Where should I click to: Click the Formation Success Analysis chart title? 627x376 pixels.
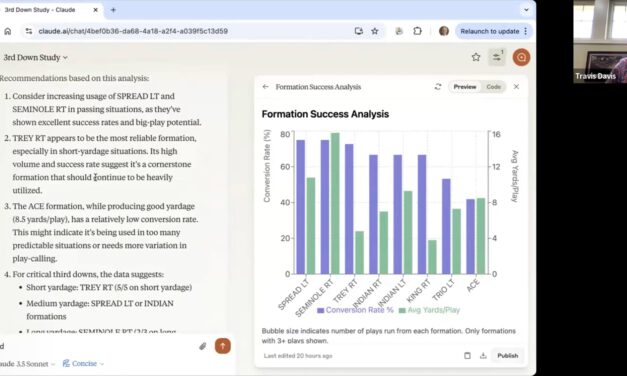click(325, 114)
